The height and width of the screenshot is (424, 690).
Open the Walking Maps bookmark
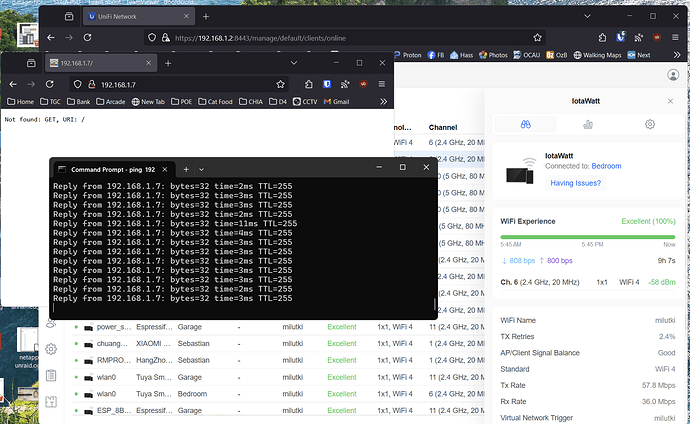597,55
